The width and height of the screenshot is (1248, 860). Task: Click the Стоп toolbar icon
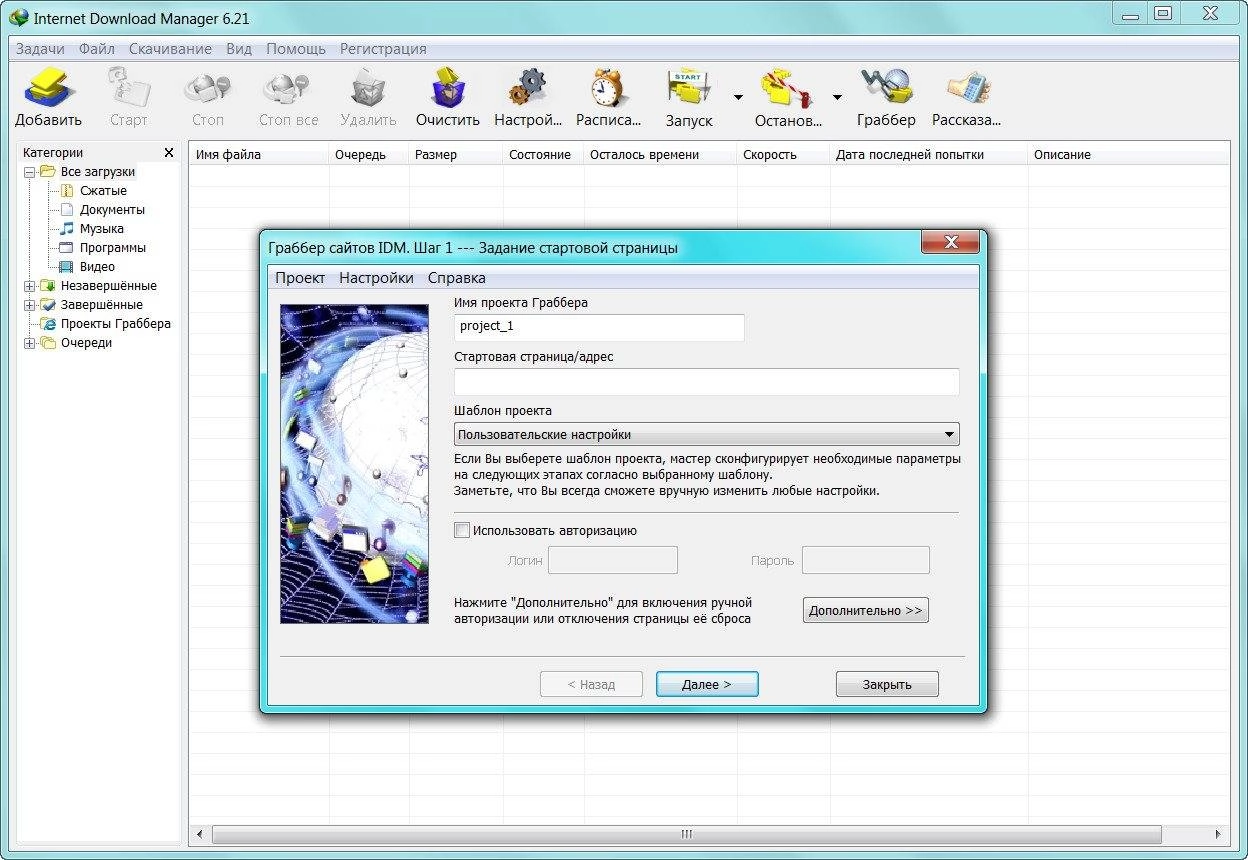[208, 88]
